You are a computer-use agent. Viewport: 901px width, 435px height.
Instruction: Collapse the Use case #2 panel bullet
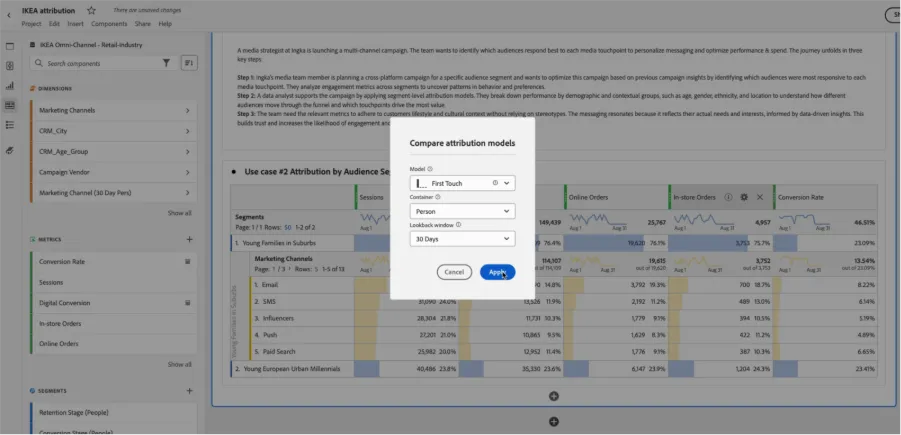[x=234, y=171]
